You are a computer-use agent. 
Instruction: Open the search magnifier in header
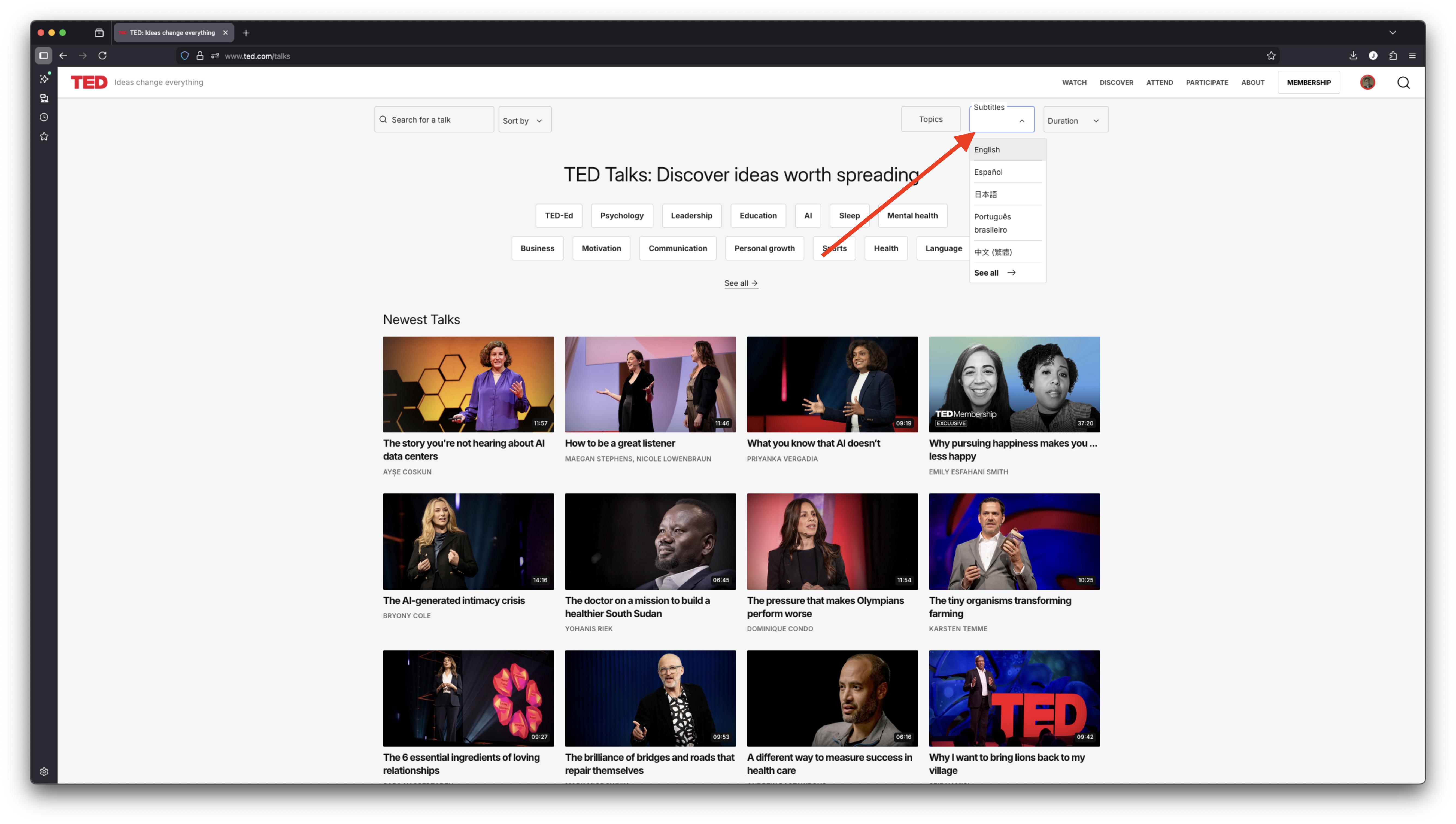click(x=1403, y=83)
